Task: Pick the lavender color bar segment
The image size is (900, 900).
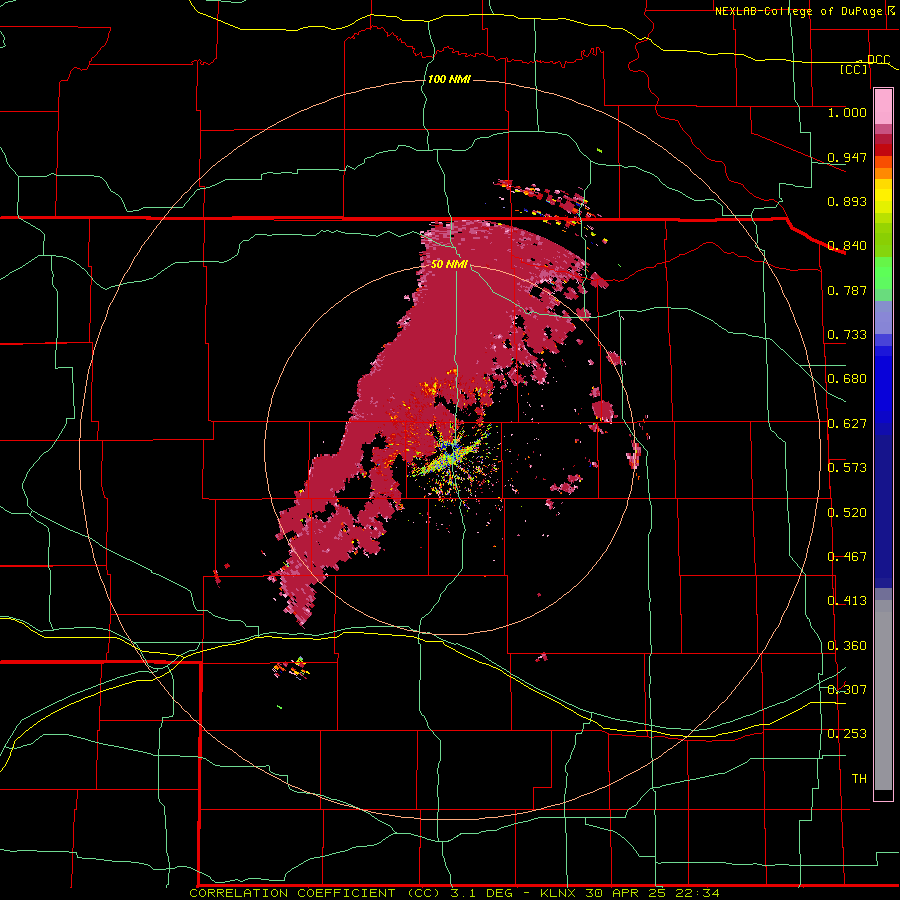Action: (883, 317)
